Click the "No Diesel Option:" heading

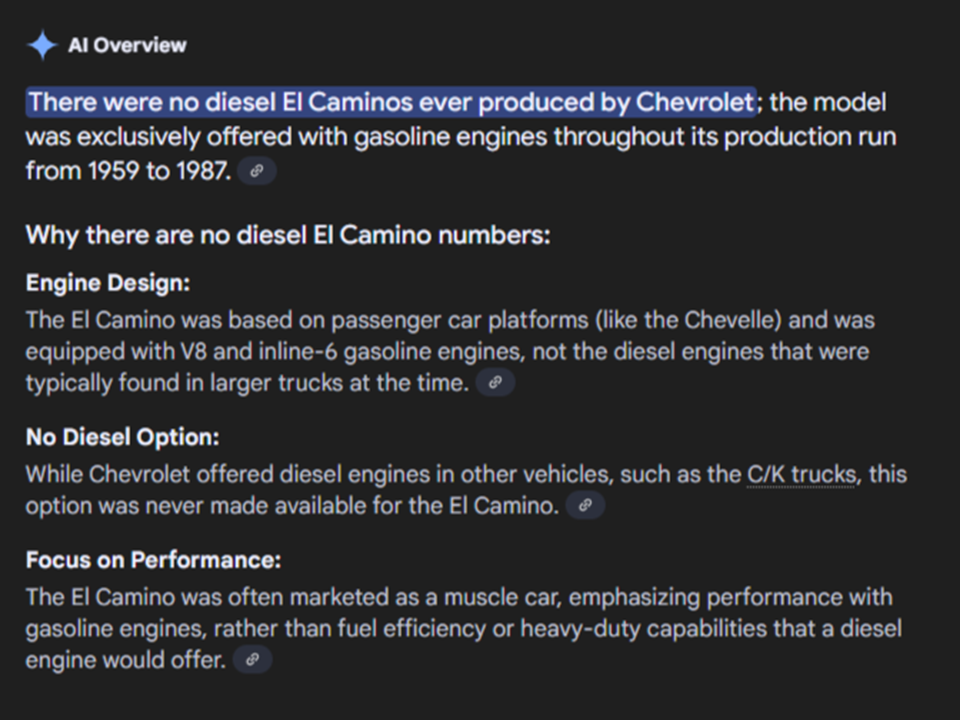tap(122, 437)
